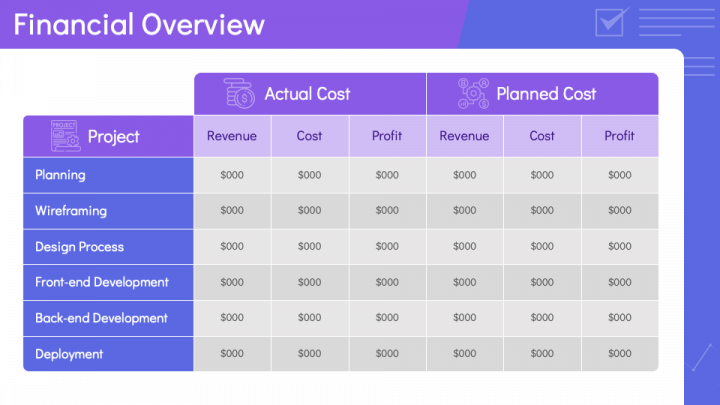
Task: Click the Back-end Development row label
Action: point(101,318)
